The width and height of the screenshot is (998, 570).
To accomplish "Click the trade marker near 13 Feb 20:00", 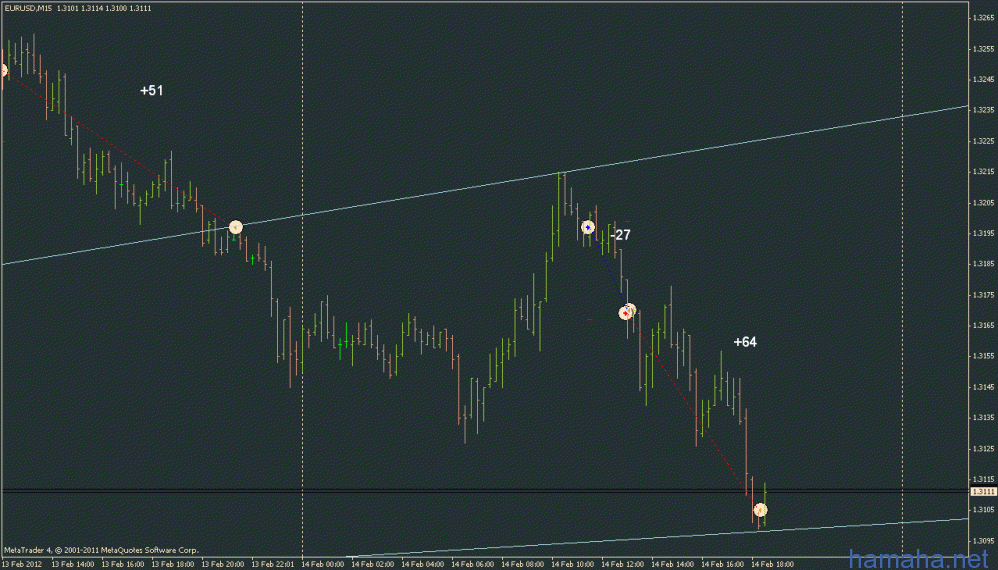I will coord(235,227).
